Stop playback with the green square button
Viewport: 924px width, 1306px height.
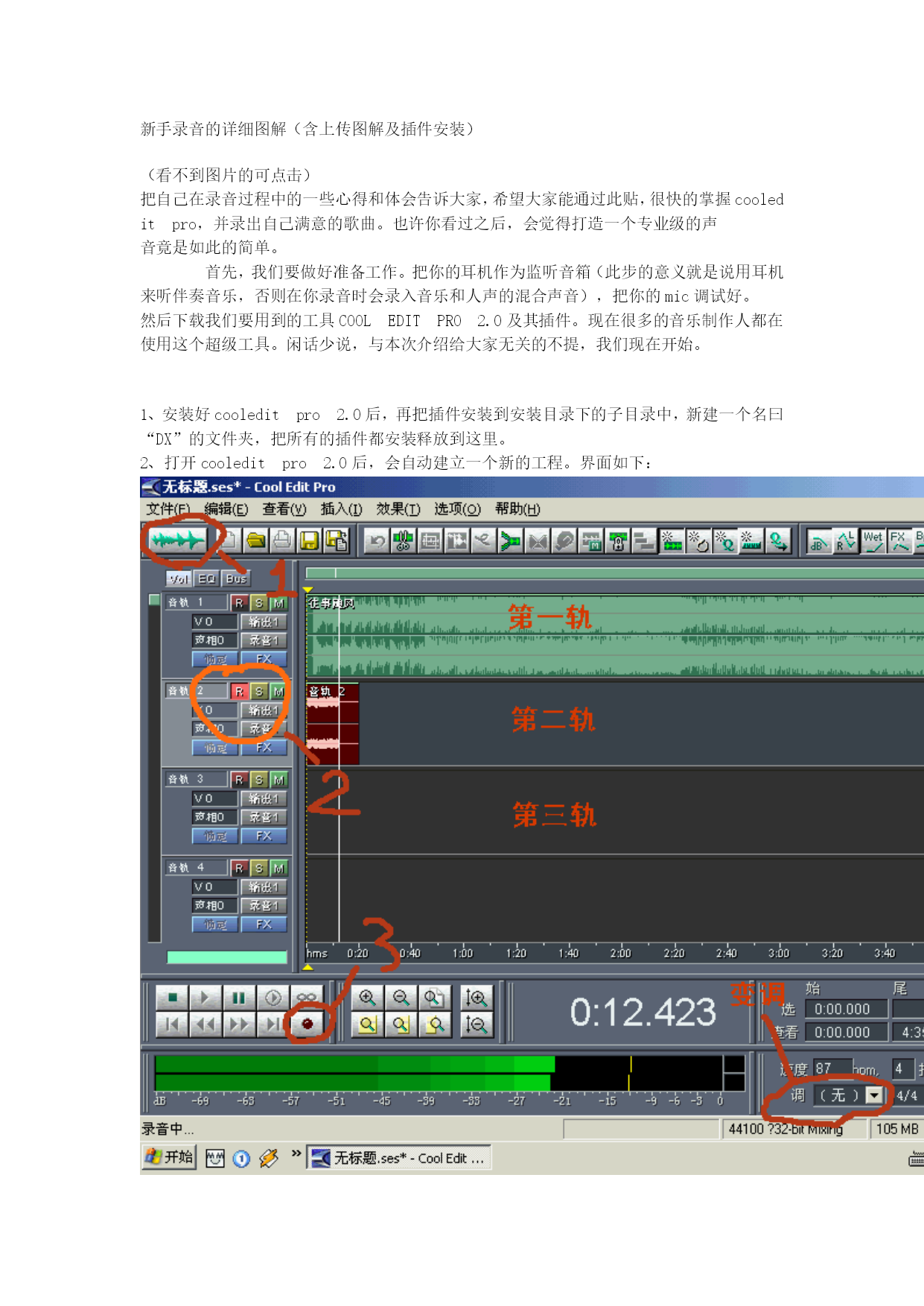pyautogui.click(x=172, y=998)
